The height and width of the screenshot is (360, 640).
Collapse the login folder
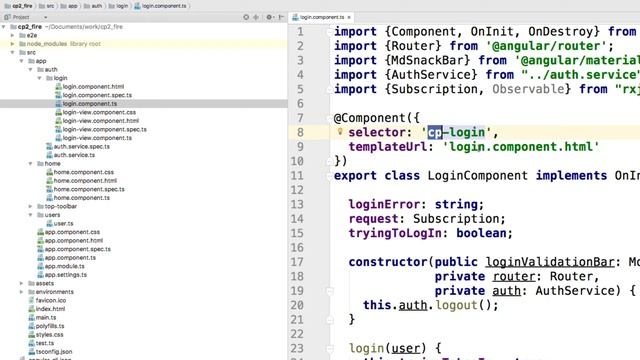pos(40,78)
